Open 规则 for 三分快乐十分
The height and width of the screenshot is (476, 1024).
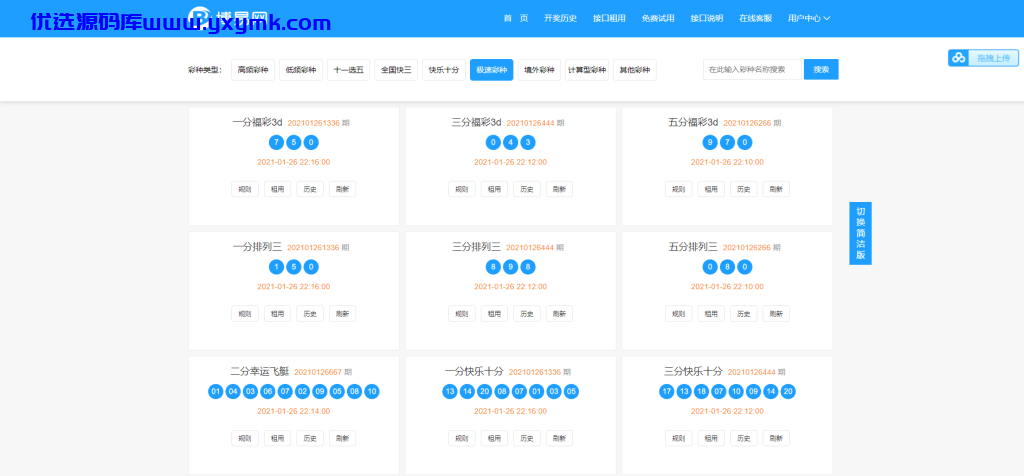[x=679, y=438]
